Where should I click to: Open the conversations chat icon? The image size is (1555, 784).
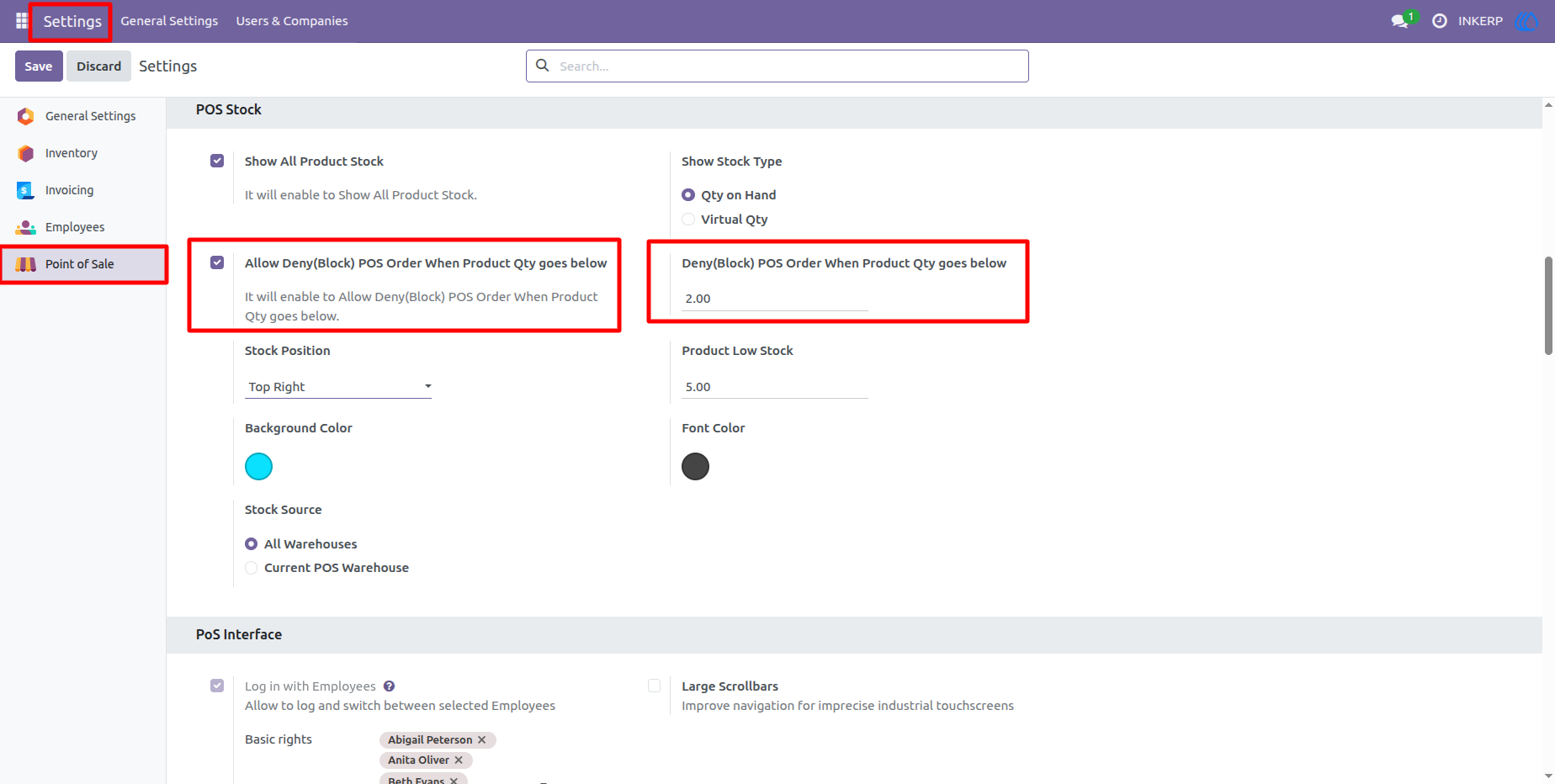point(1400,21)
